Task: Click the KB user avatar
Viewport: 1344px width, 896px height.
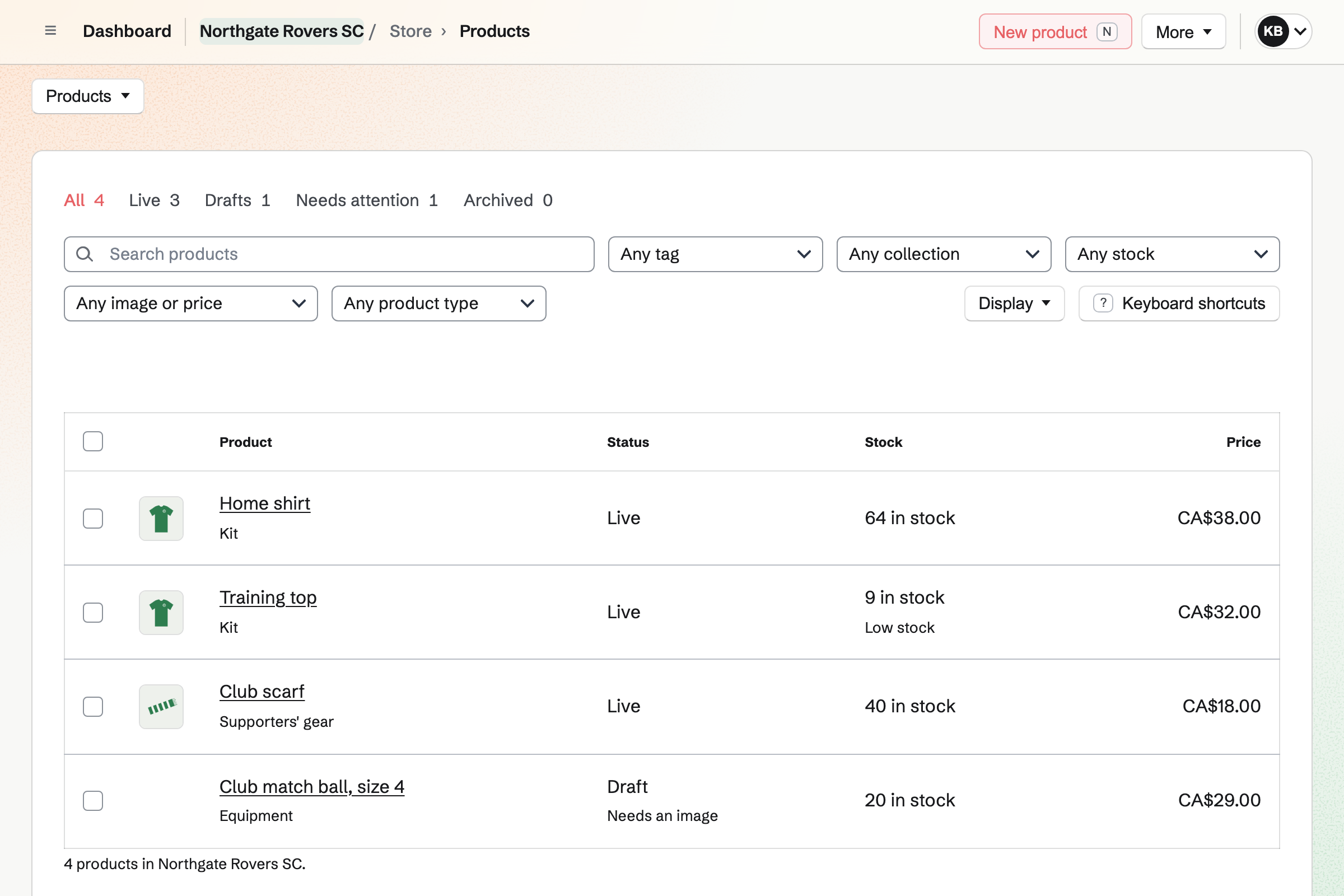Action: click(x=1273, y=31)
